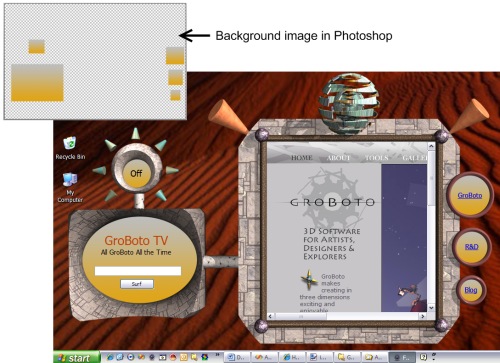
Task: Switch to the D.. taskbar window
Action: pos(237,358)
